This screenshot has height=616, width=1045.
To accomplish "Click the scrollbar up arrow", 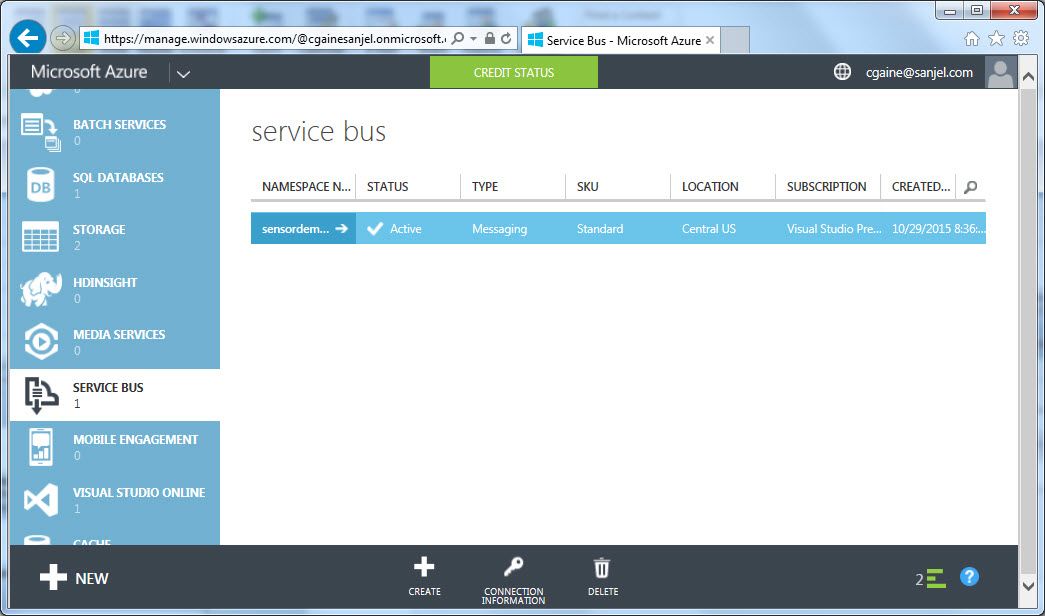I will click(x=1028, y=77).
